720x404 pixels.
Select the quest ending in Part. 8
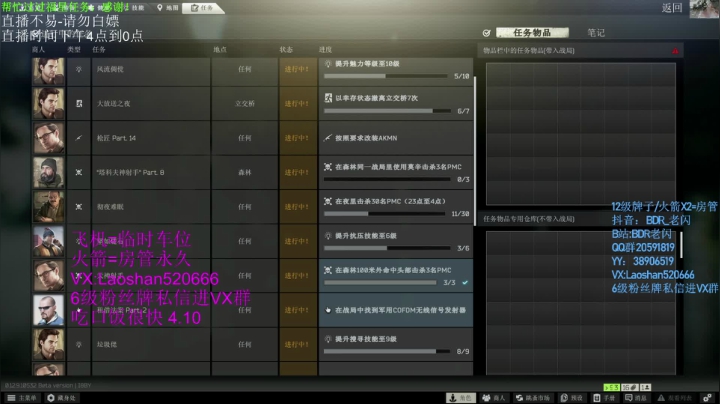click(130, 172)
